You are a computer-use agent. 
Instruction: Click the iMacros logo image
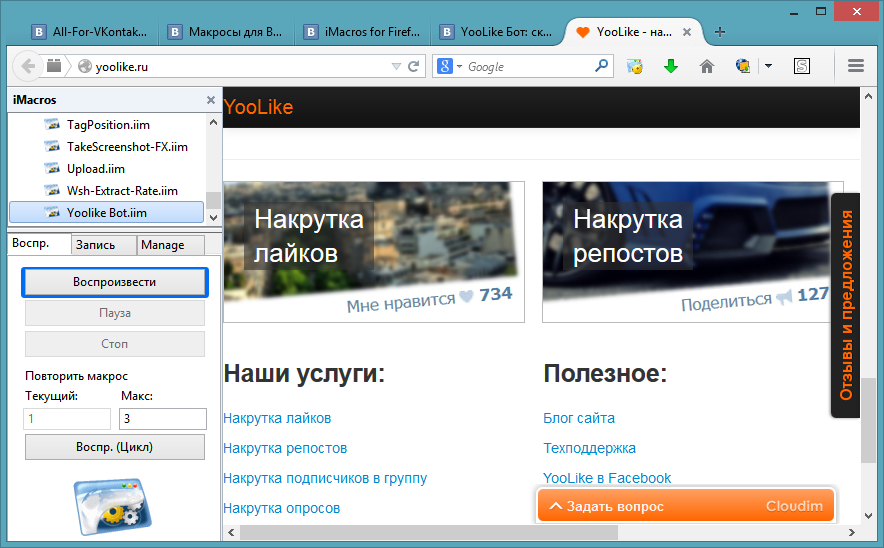pyautogui.click(x=113, y=506)
